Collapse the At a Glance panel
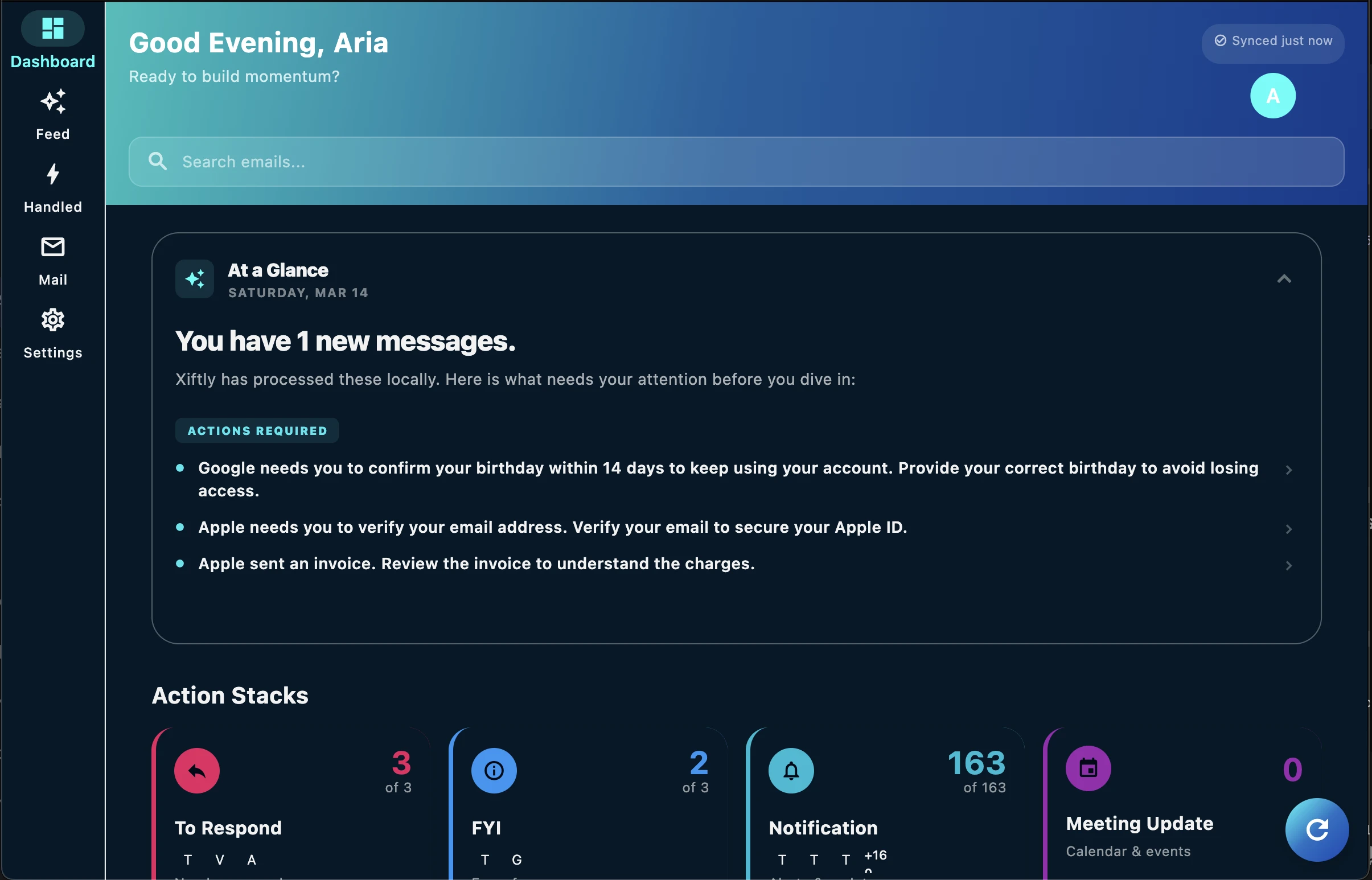This screenshot has height=880, width=1372. click(1284, 279)
